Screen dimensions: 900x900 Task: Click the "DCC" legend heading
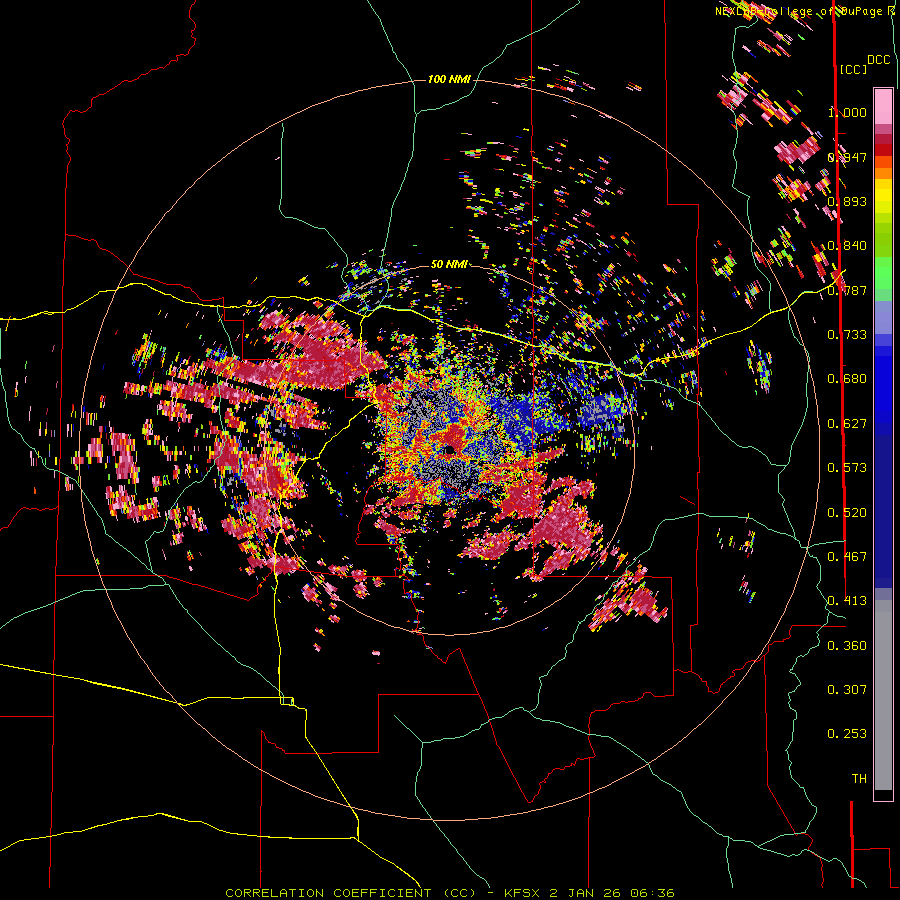[x=879, y=60]
